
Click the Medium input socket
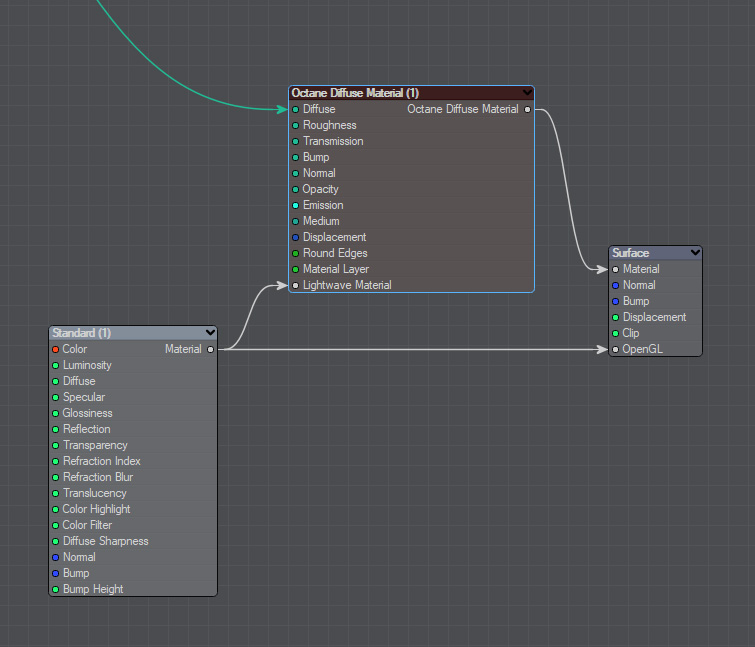tap(296, 221)
